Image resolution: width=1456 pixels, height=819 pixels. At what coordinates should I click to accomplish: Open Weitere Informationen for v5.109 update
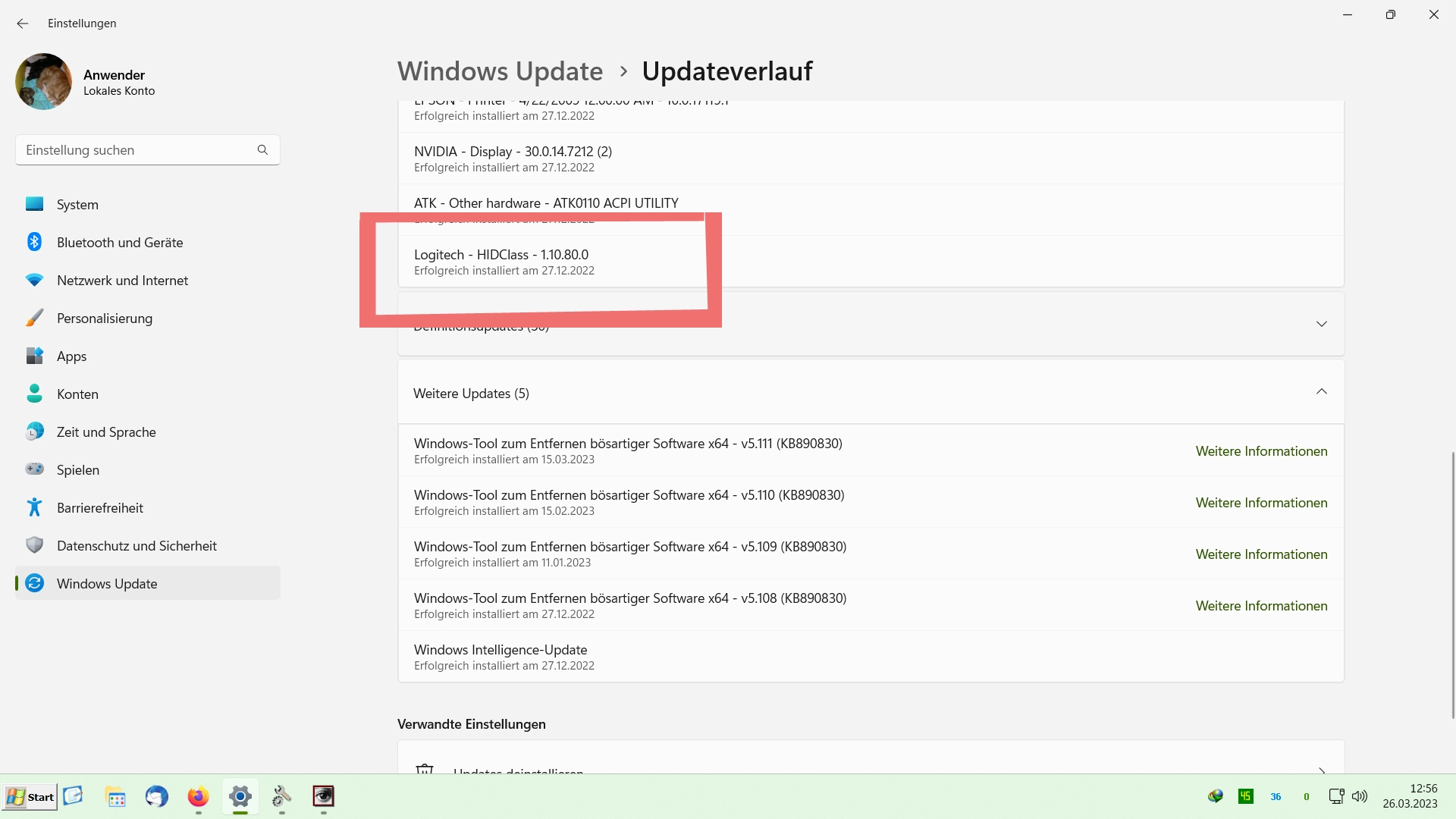pyautogui.click(x=1261, y=554)
